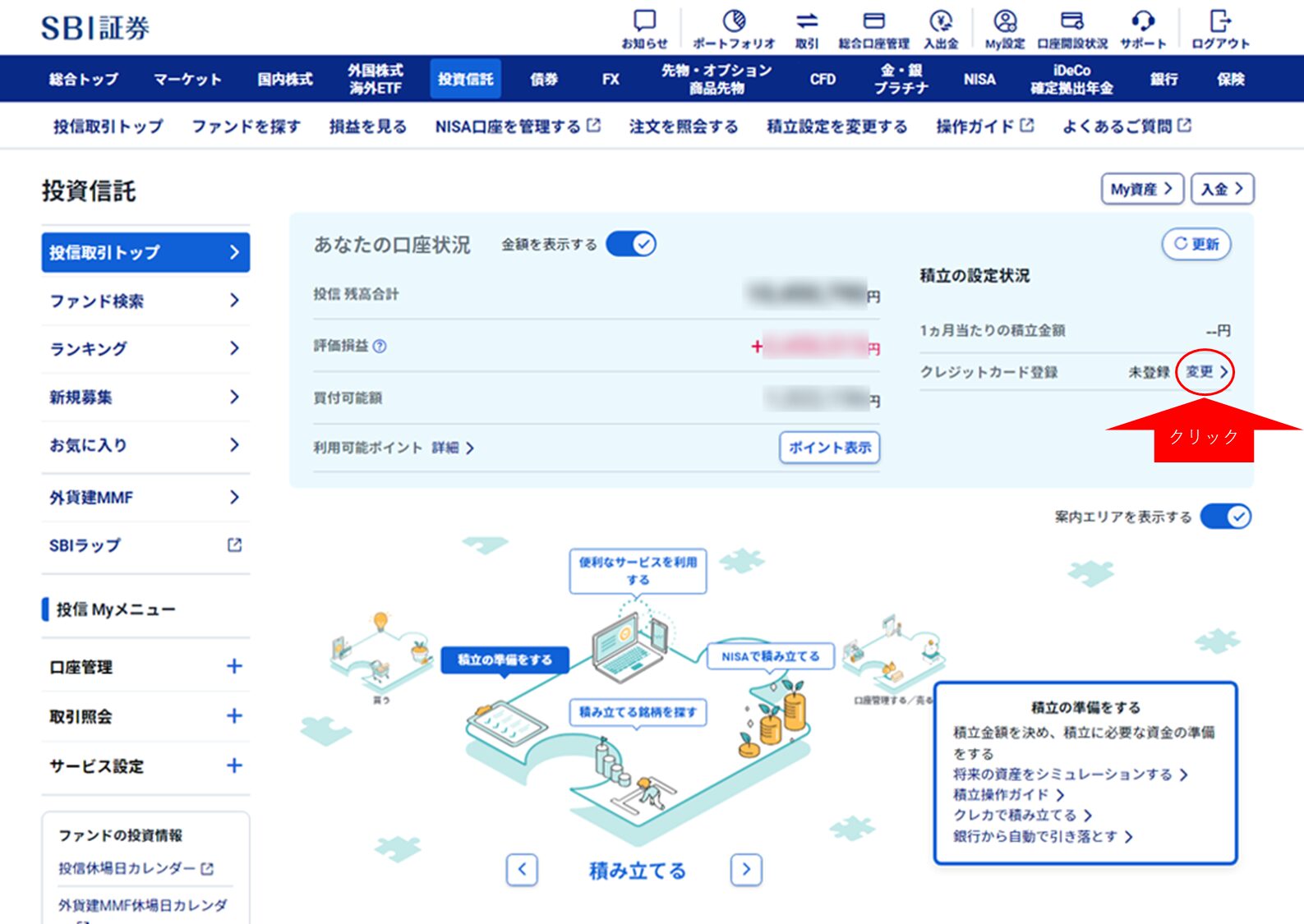Click the My資産 button
Image resolution: width=1304 pixels, height=924 pixels.
1142,189
